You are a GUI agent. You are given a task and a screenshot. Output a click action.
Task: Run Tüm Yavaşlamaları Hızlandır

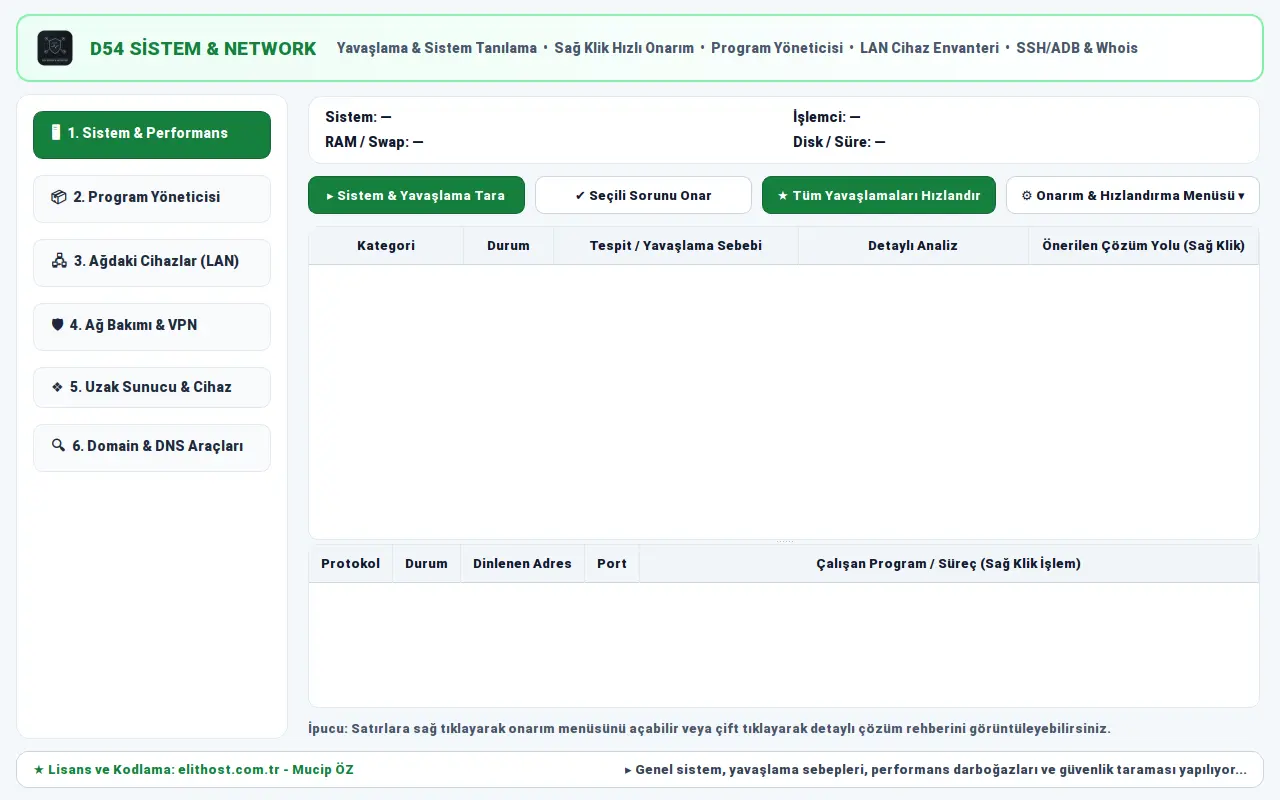tap(879, 195)
